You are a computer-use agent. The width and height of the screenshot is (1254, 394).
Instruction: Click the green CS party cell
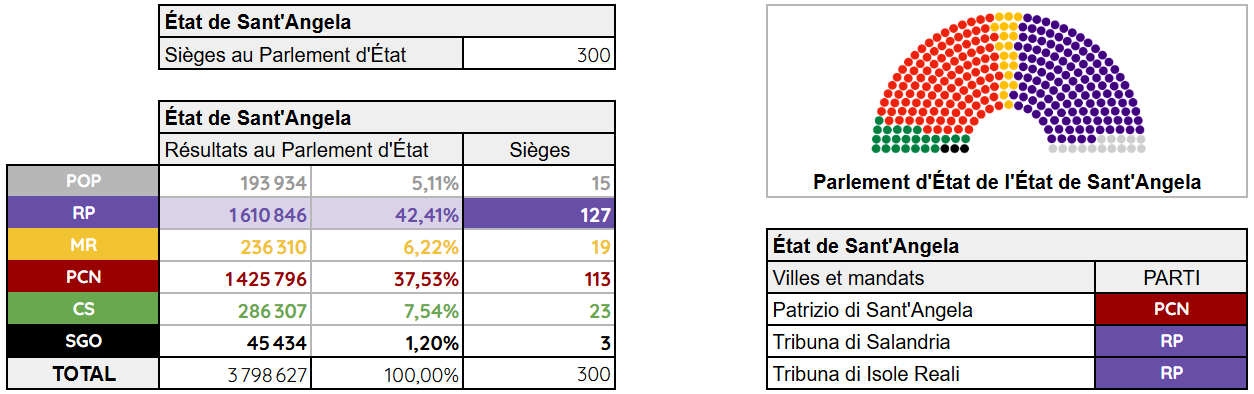click(82, 309)
